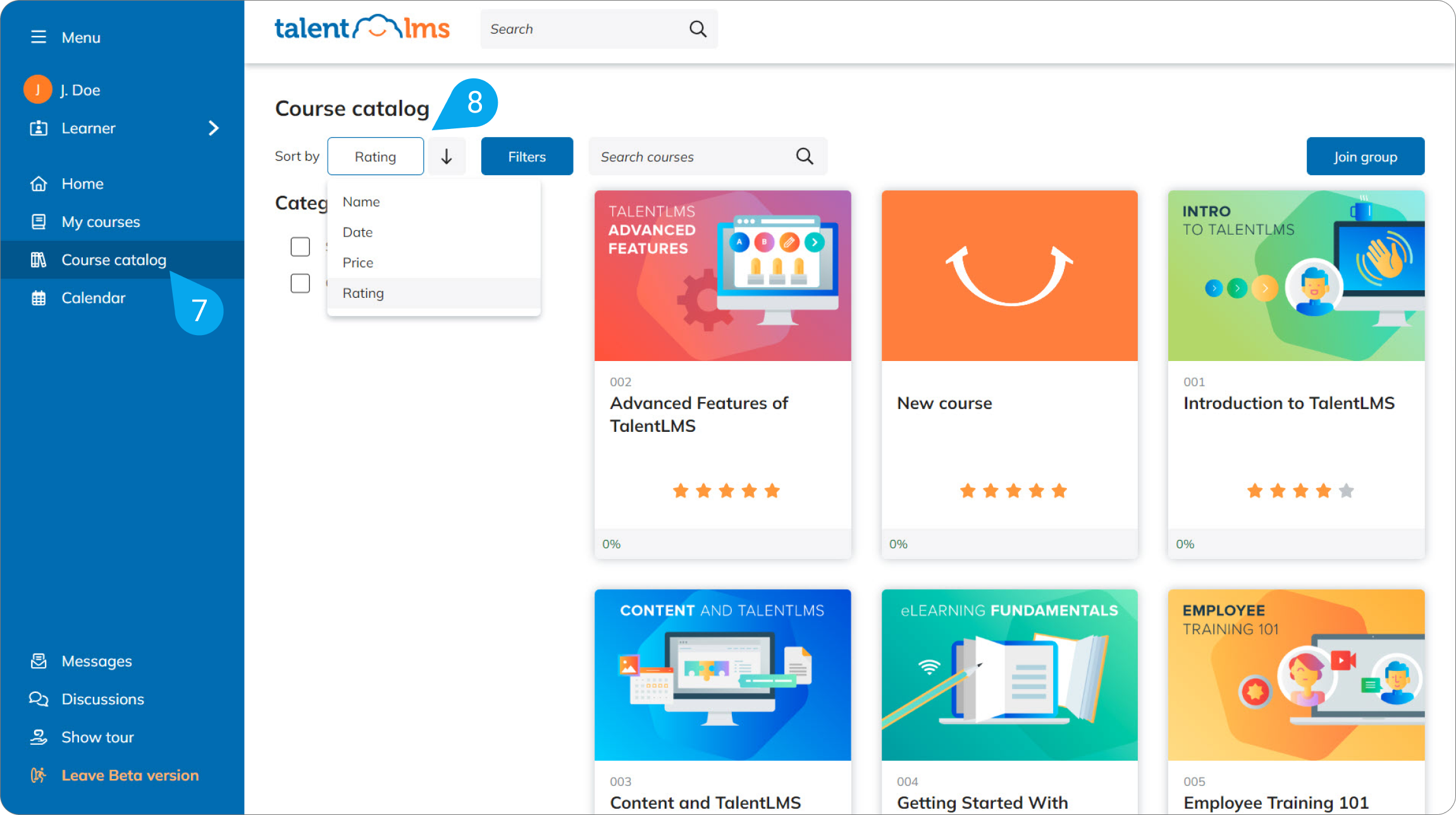The width and height of the screenshot is (1456, 815).
Task: Click Introduction to TalentLMS 0% progress
Action: point(1297,544)
